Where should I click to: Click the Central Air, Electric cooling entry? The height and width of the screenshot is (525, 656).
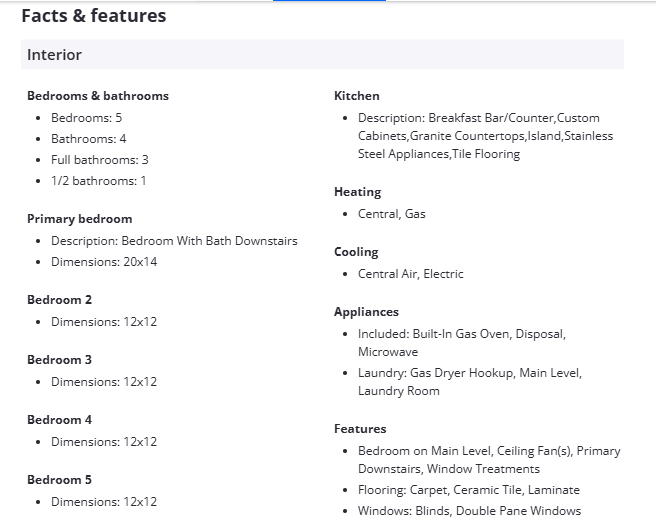tap(411, 274)
